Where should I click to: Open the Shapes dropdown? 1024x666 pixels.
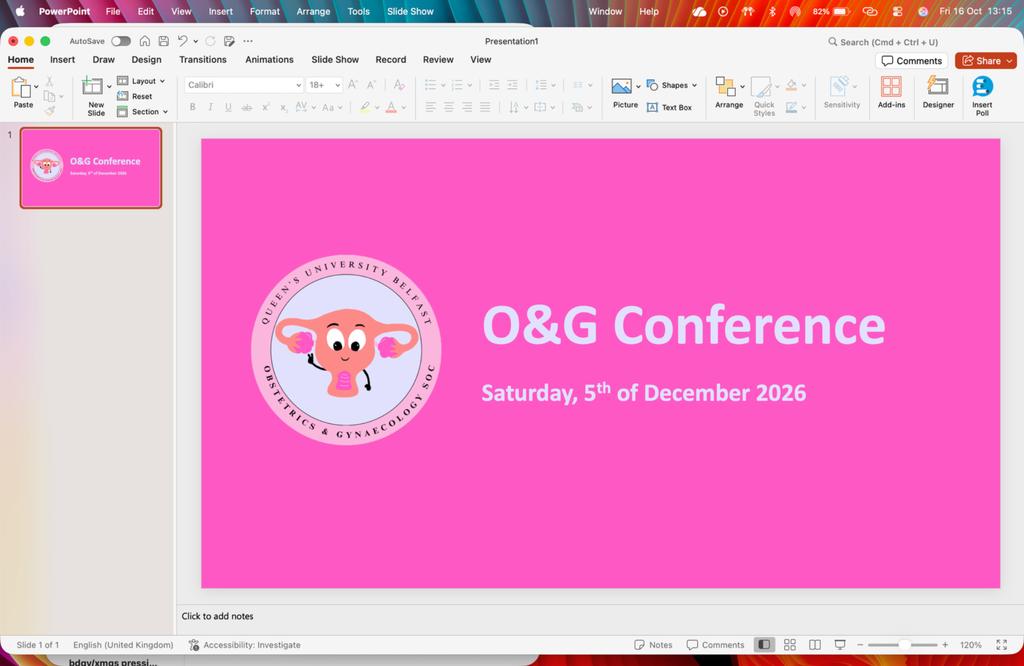click(672, 86)
